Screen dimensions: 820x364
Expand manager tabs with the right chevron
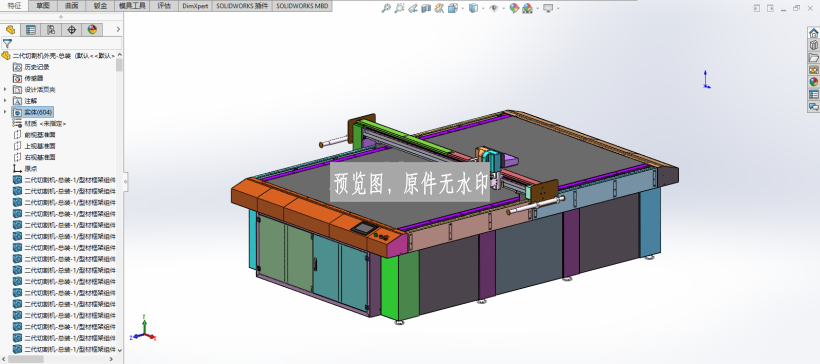click(x=118, y=30)
